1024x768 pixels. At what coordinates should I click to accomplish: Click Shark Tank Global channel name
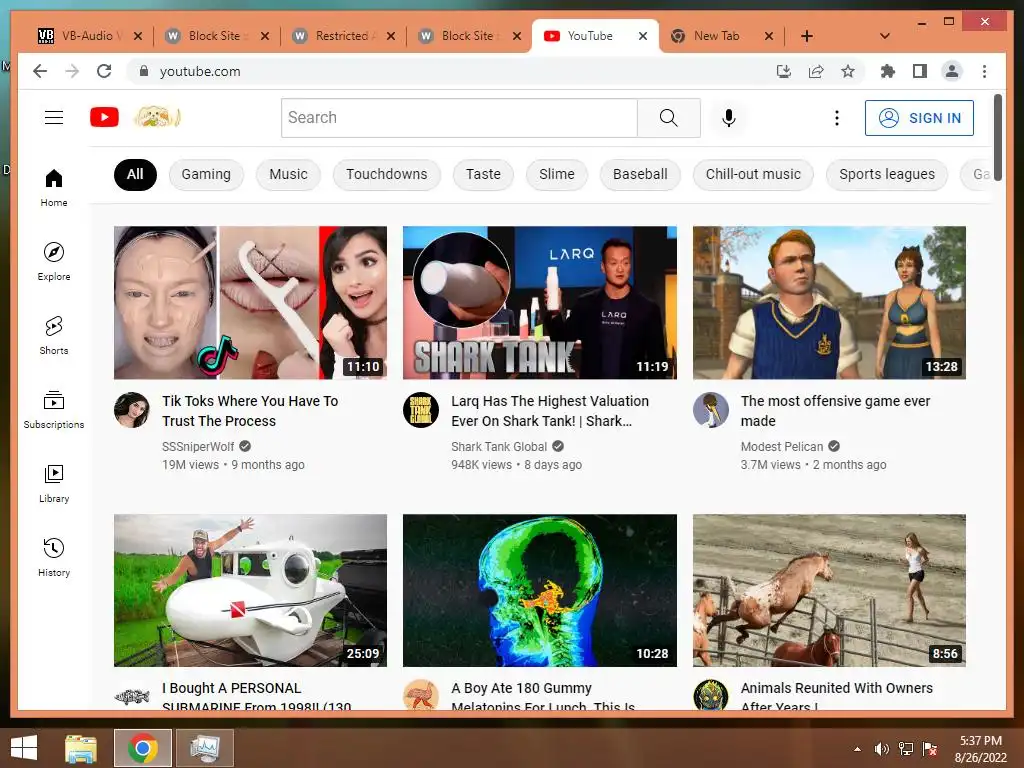pos(499,447)
